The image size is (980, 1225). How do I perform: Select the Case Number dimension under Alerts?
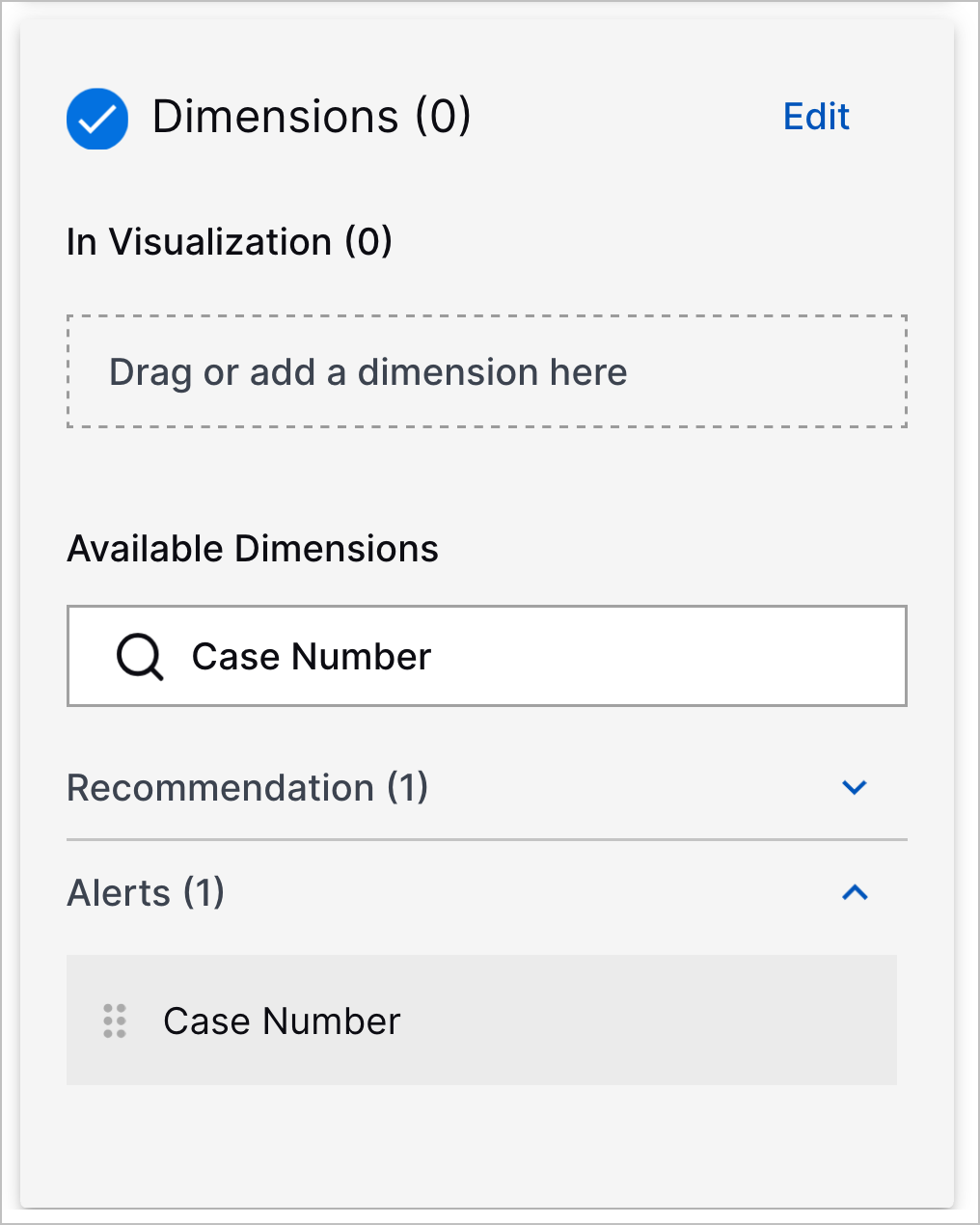pos(282,1021)
